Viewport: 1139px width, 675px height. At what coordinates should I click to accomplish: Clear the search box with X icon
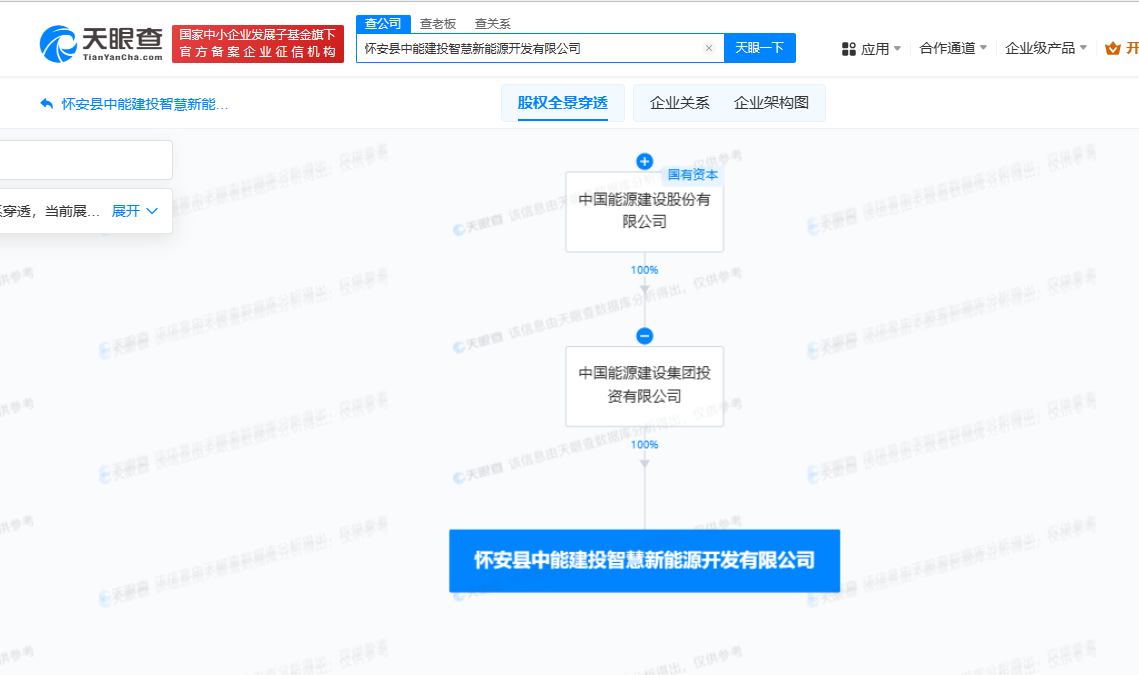709,49
